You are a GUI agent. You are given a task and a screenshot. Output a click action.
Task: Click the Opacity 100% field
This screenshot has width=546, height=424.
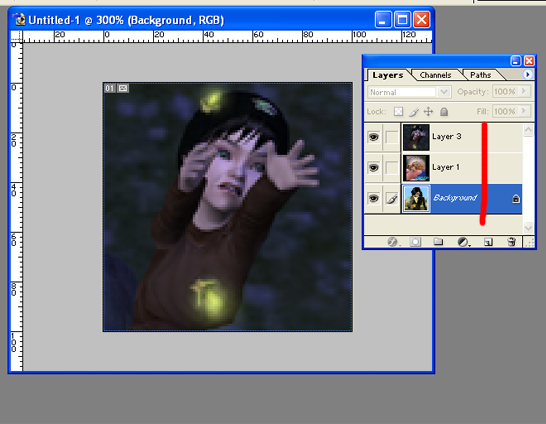(x=505, y=92)
